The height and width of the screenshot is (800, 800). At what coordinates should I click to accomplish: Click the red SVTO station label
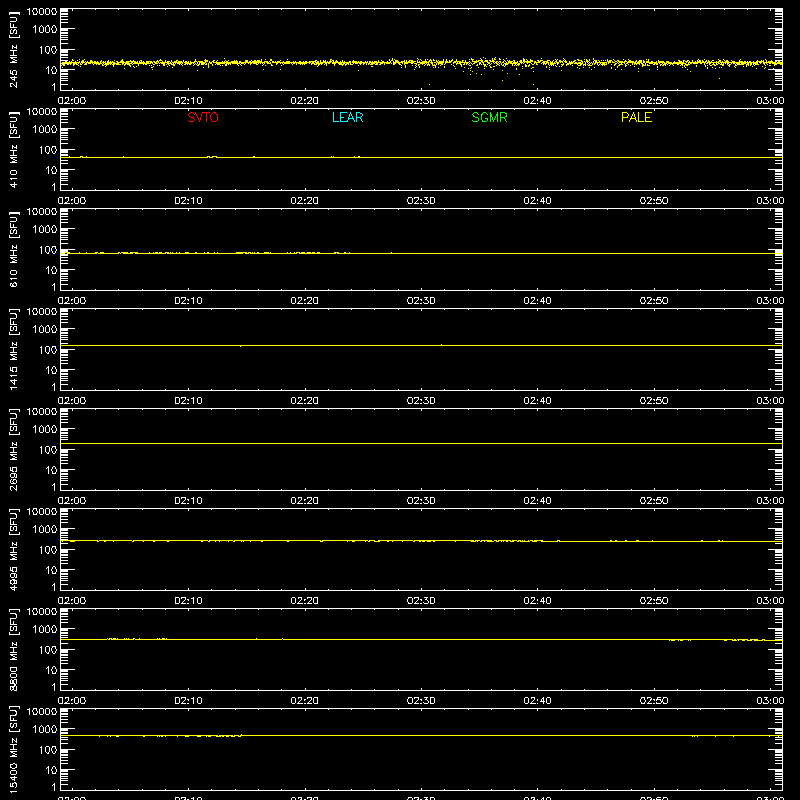coord(203,117)
